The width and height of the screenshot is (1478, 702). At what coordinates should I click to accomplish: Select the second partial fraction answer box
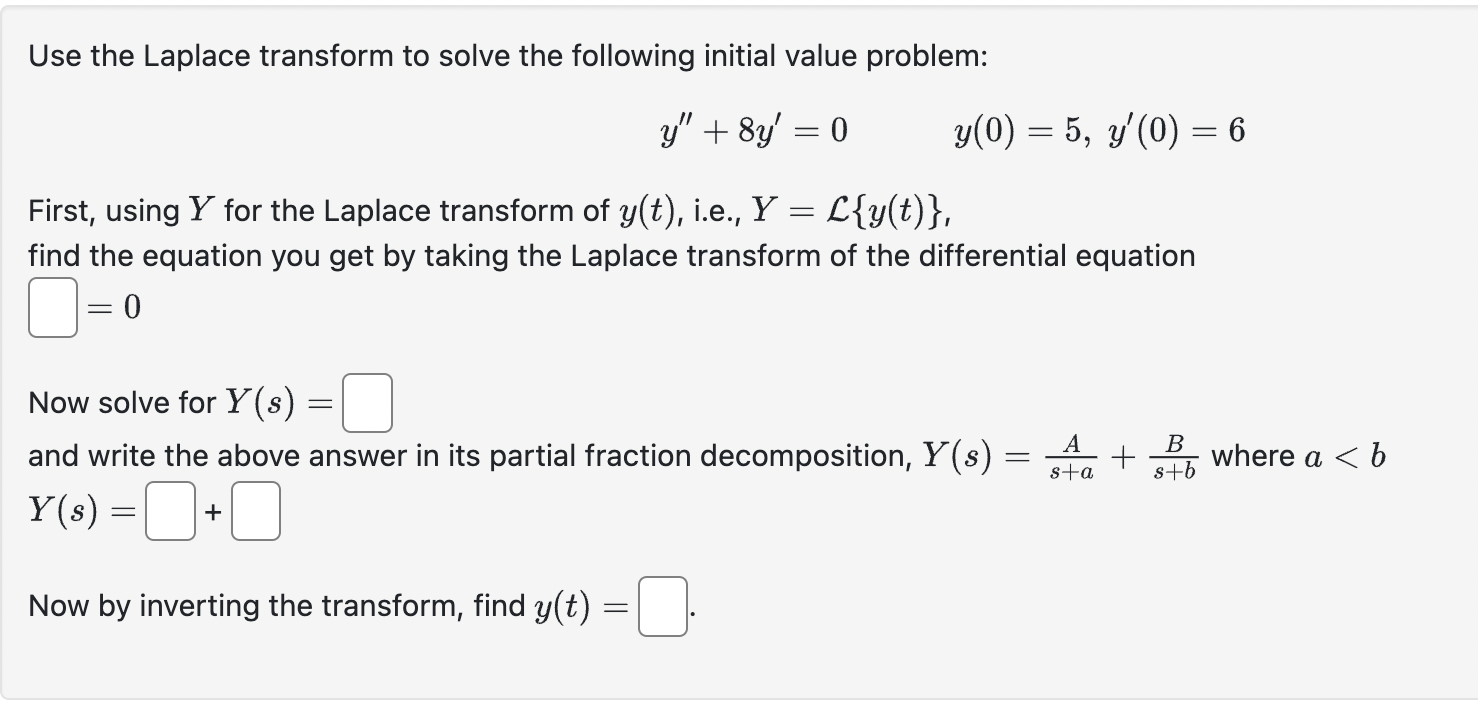[x=254, y=511]
